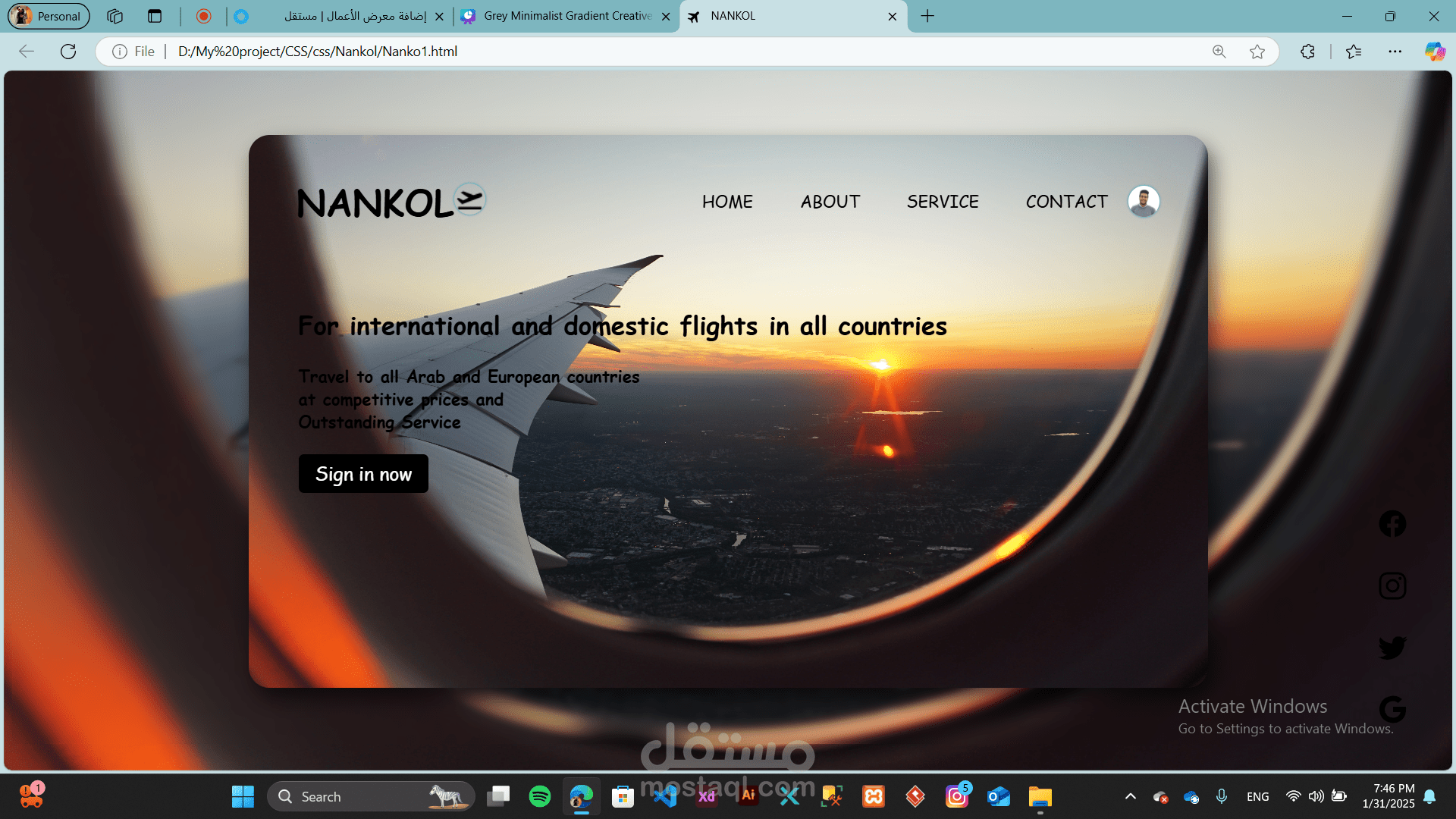Click the NANKOL airplane logo icon
This screenshot has height=819, width=1456.
pyautogui.click(x=470, y=199)
